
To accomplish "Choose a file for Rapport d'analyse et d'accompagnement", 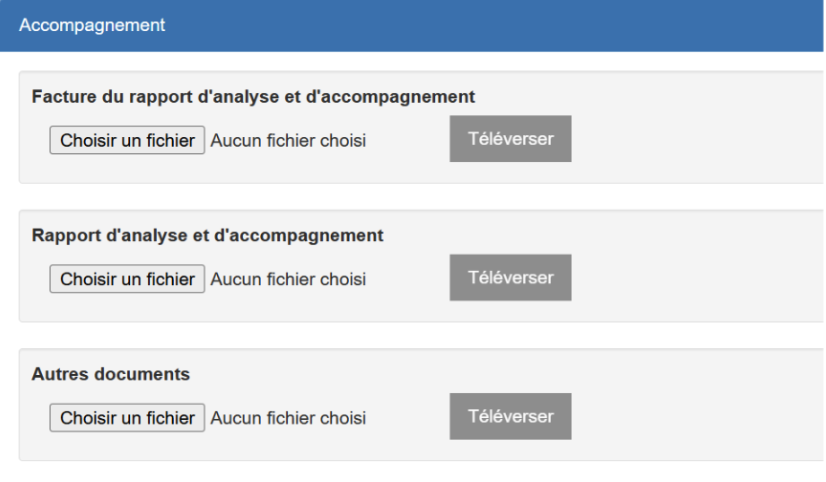I will click(127, 279).
